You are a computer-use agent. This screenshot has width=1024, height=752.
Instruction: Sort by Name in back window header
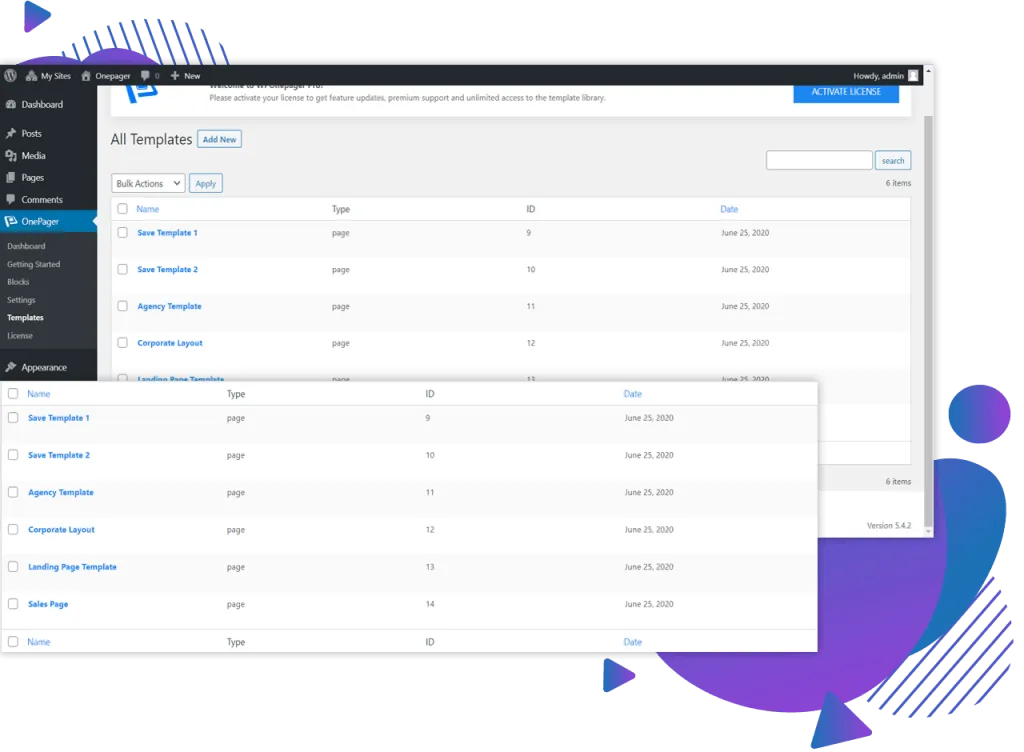point(148,209)
